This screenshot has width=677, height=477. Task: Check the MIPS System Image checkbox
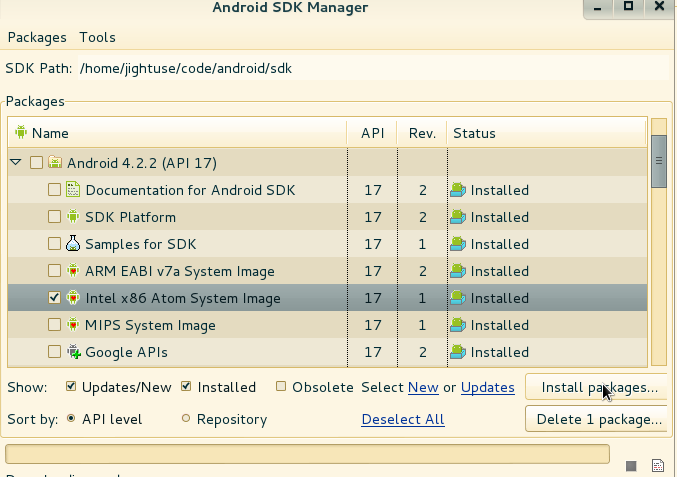pos(54,325)
